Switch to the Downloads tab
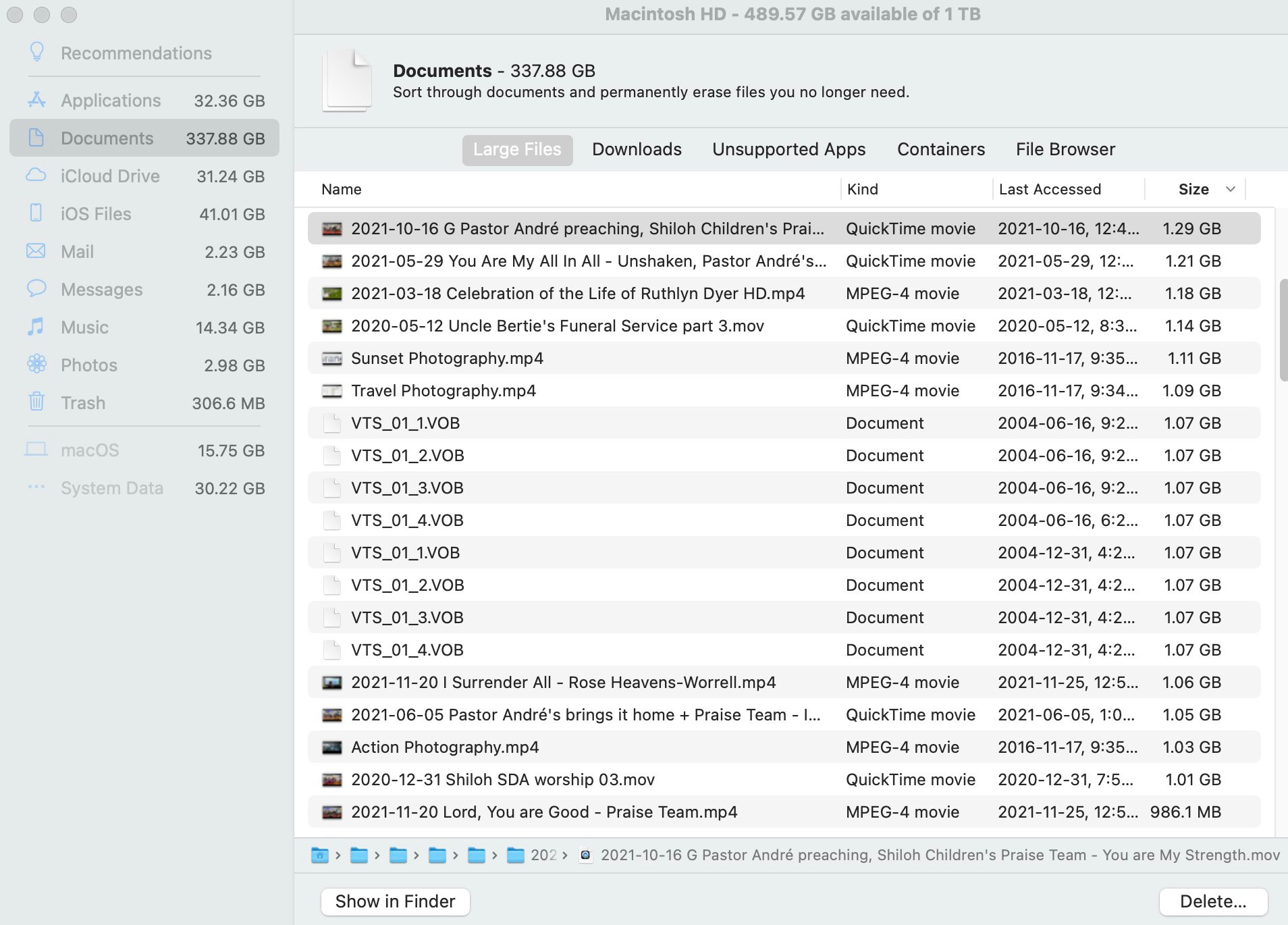The image size is (1288, 925). point(637,149)
